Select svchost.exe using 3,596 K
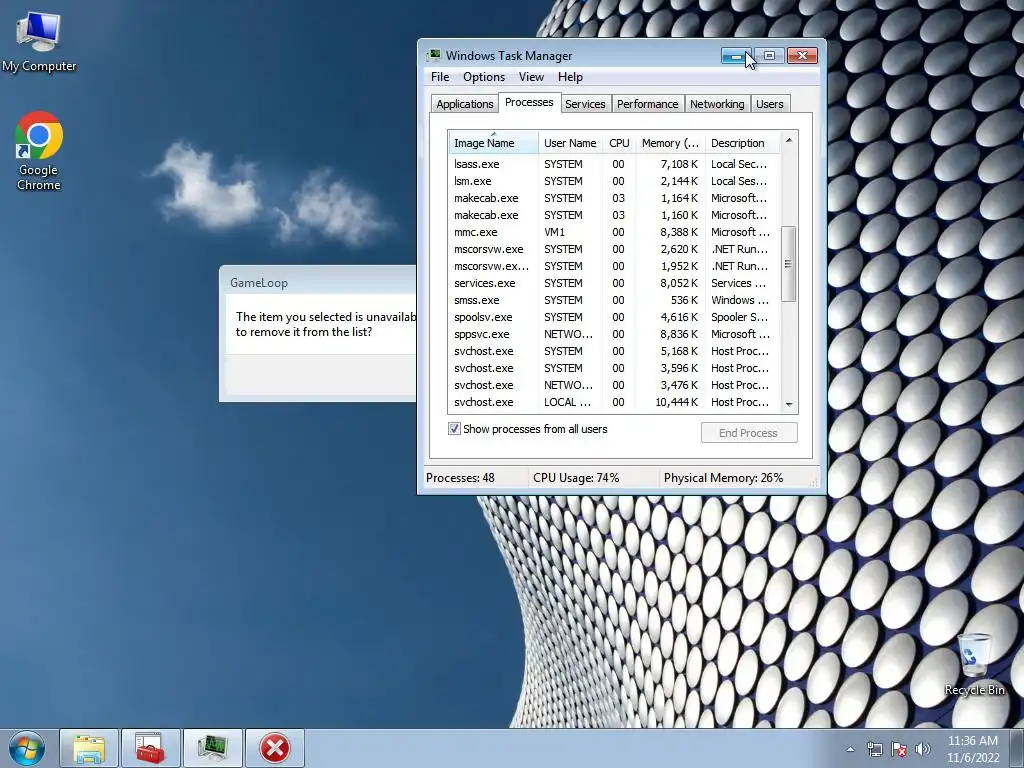1024x768 pixels. (614, 368)
